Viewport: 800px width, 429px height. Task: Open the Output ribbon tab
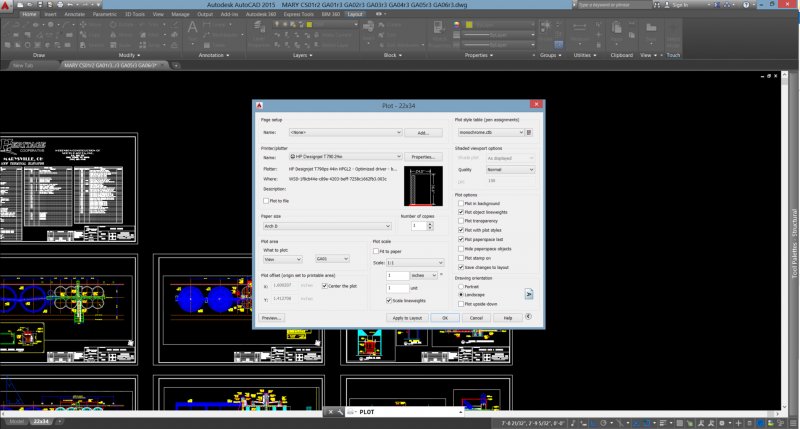(205, 14)
